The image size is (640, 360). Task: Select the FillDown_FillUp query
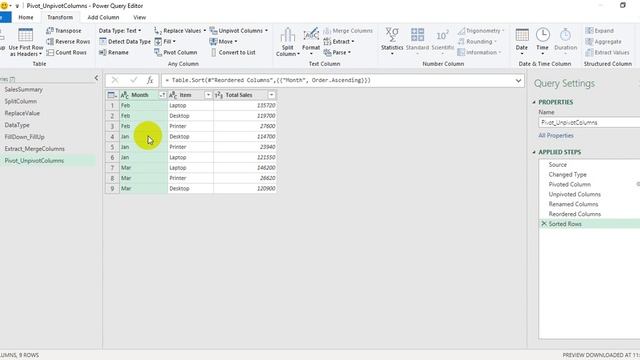coord(24,137)
